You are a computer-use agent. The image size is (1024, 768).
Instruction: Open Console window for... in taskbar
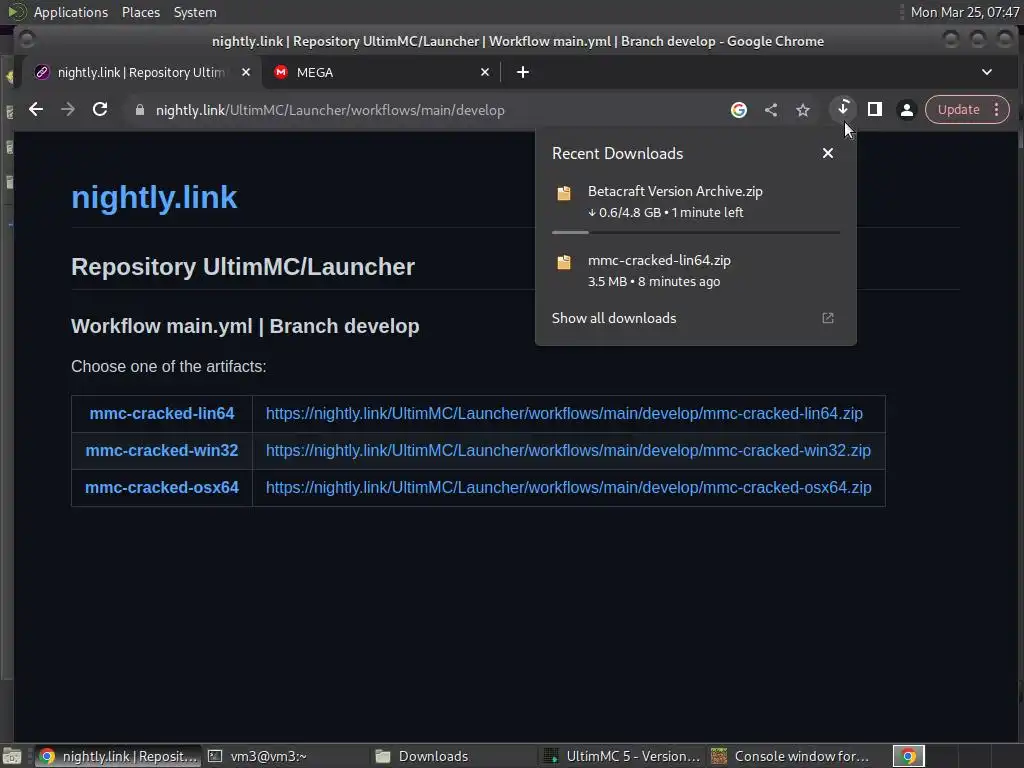click(x=790, y=756)
